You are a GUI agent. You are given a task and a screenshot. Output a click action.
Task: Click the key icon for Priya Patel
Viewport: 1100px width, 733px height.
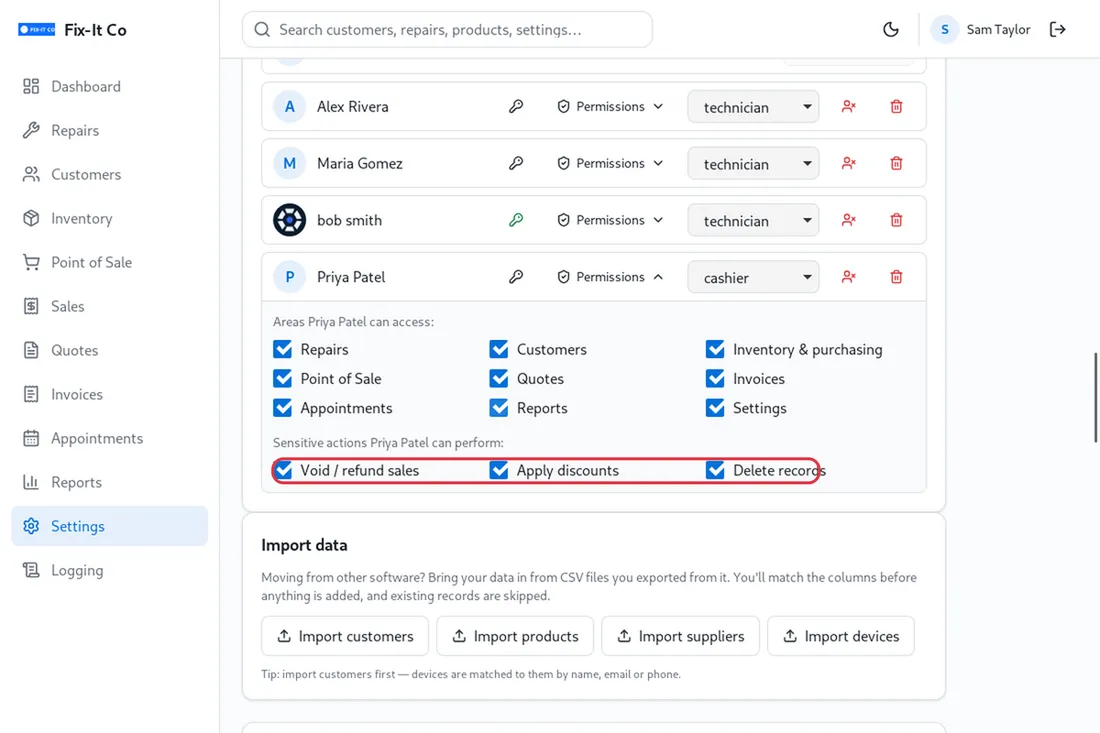click(516, 277)
